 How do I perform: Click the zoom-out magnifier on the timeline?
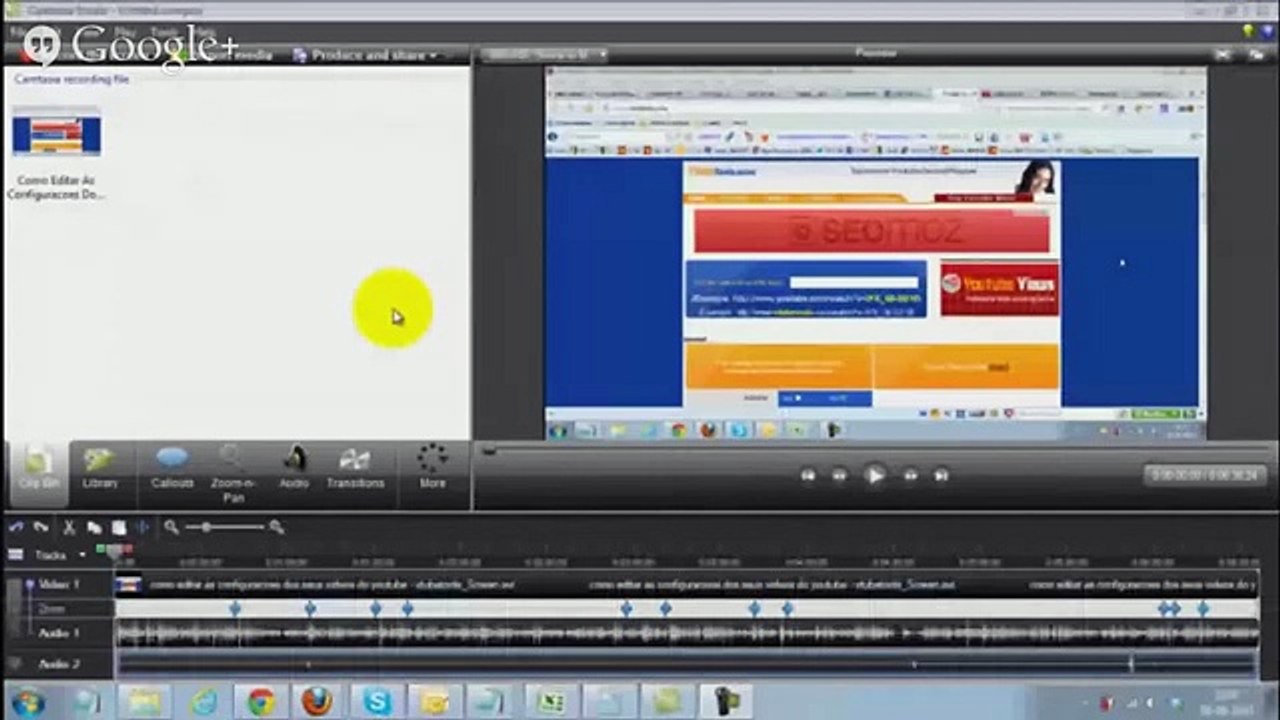pos(172,527)
